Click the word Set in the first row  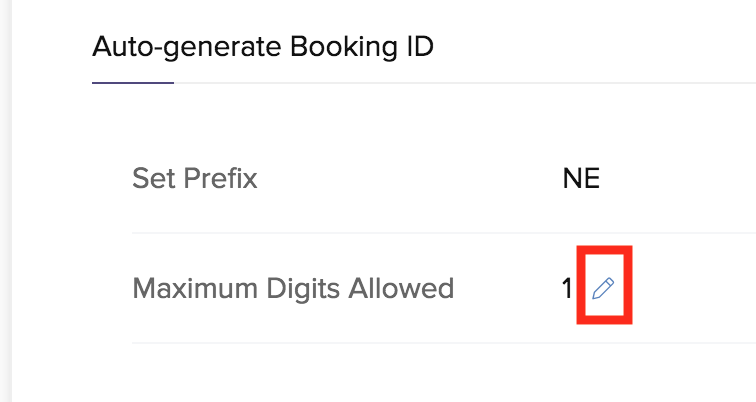[x=153, y=178]
